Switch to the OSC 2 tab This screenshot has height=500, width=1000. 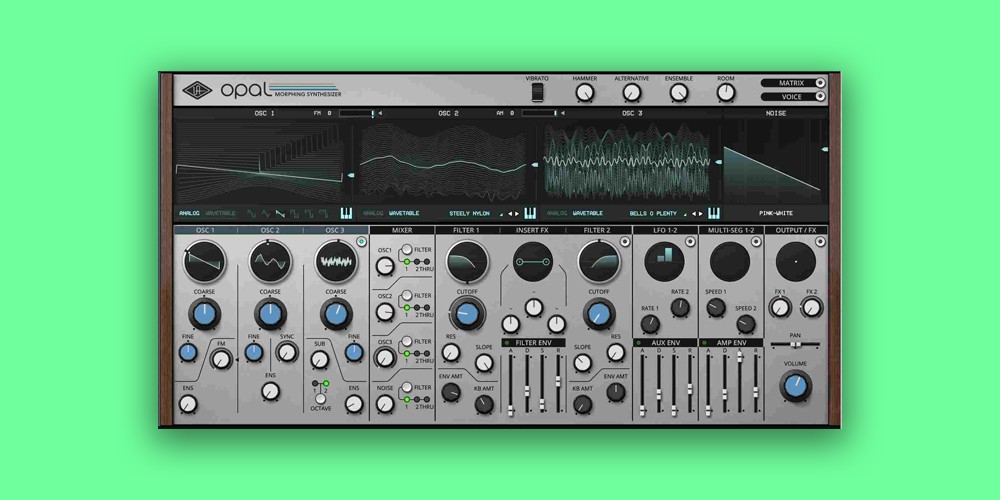[270, 230]
